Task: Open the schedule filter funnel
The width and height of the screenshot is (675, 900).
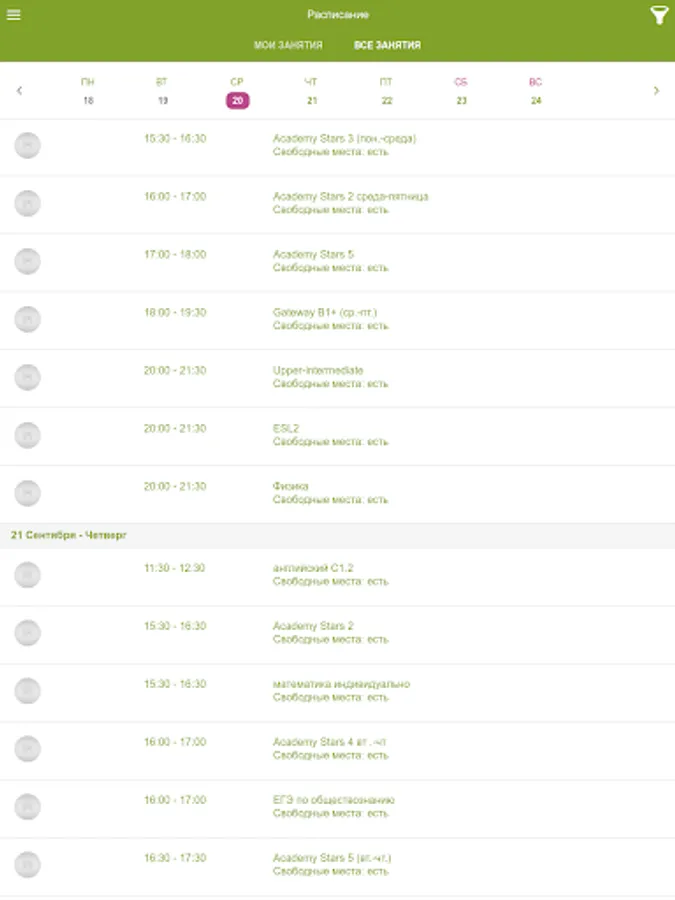Action: point(659,15)
